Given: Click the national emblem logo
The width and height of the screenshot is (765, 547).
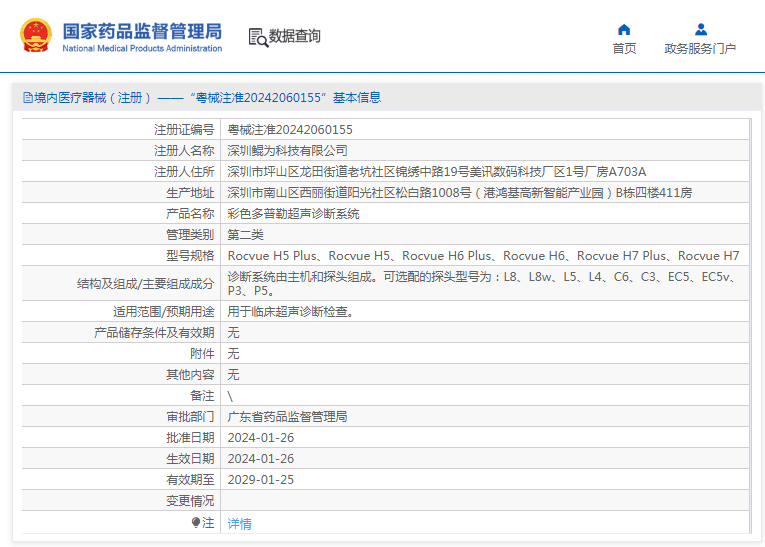Looking at the screenshot, I should click(x=36, y=36).
